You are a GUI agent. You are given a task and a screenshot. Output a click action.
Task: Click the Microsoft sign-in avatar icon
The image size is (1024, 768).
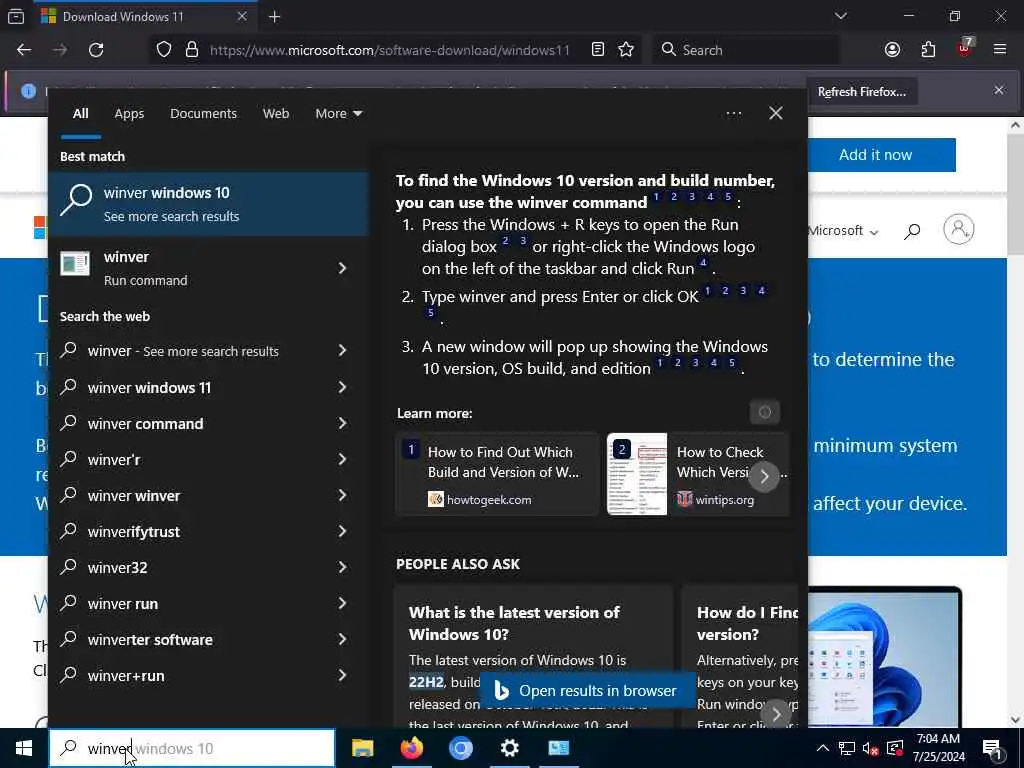(959, 229)
